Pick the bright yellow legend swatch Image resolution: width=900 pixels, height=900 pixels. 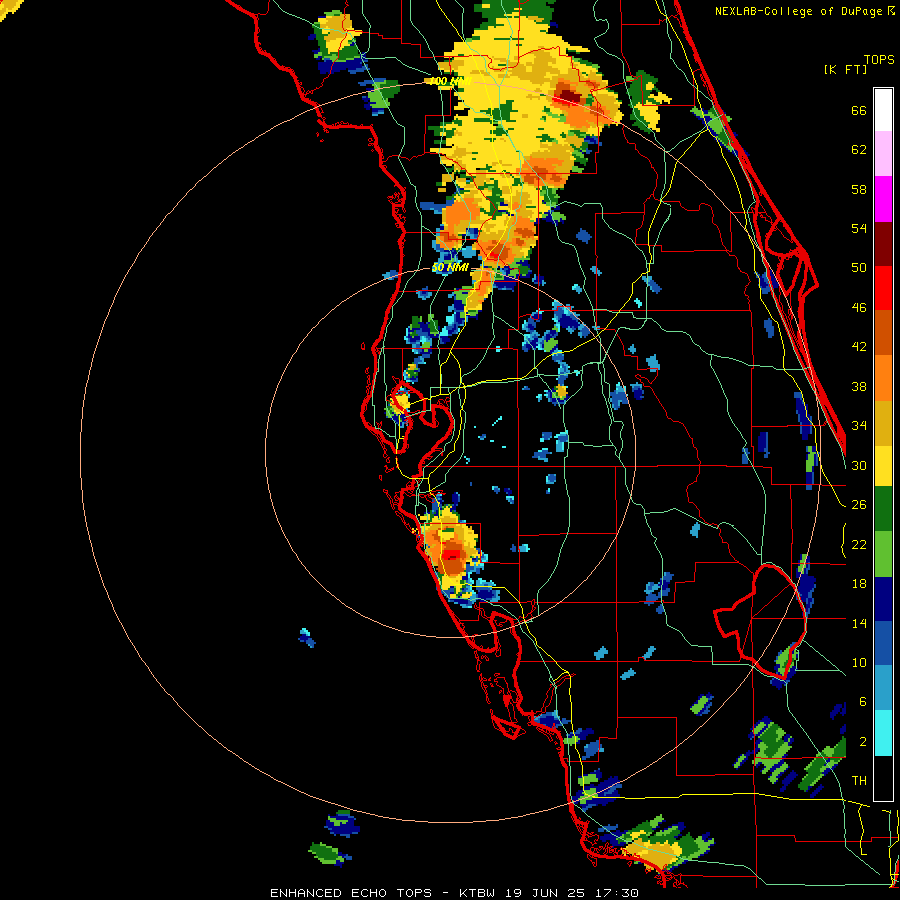(x=883, y=466)
